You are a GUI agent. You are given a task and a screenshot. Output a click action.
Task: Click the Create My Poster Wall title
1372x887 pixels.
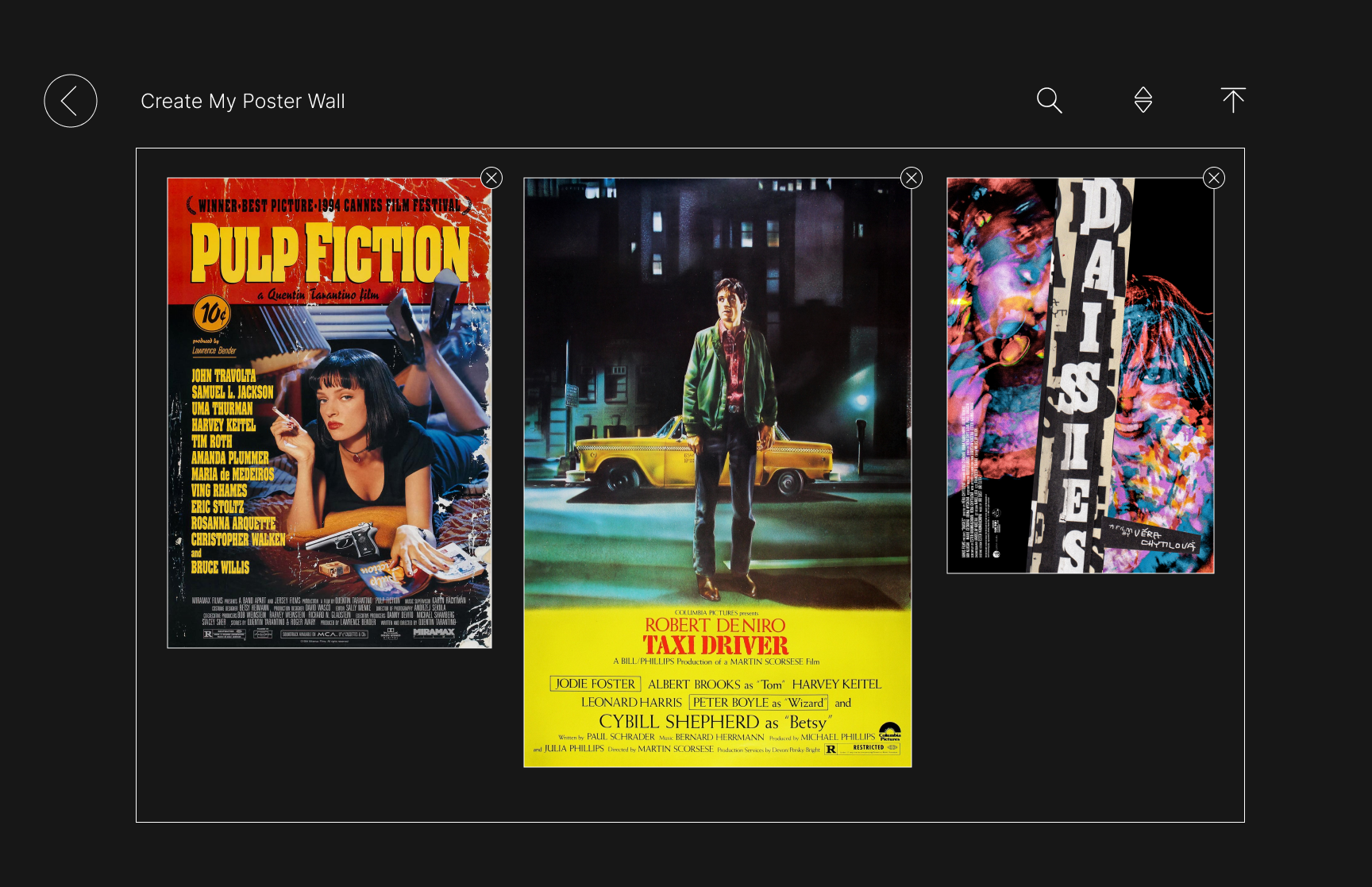click(x=243, y=102)
